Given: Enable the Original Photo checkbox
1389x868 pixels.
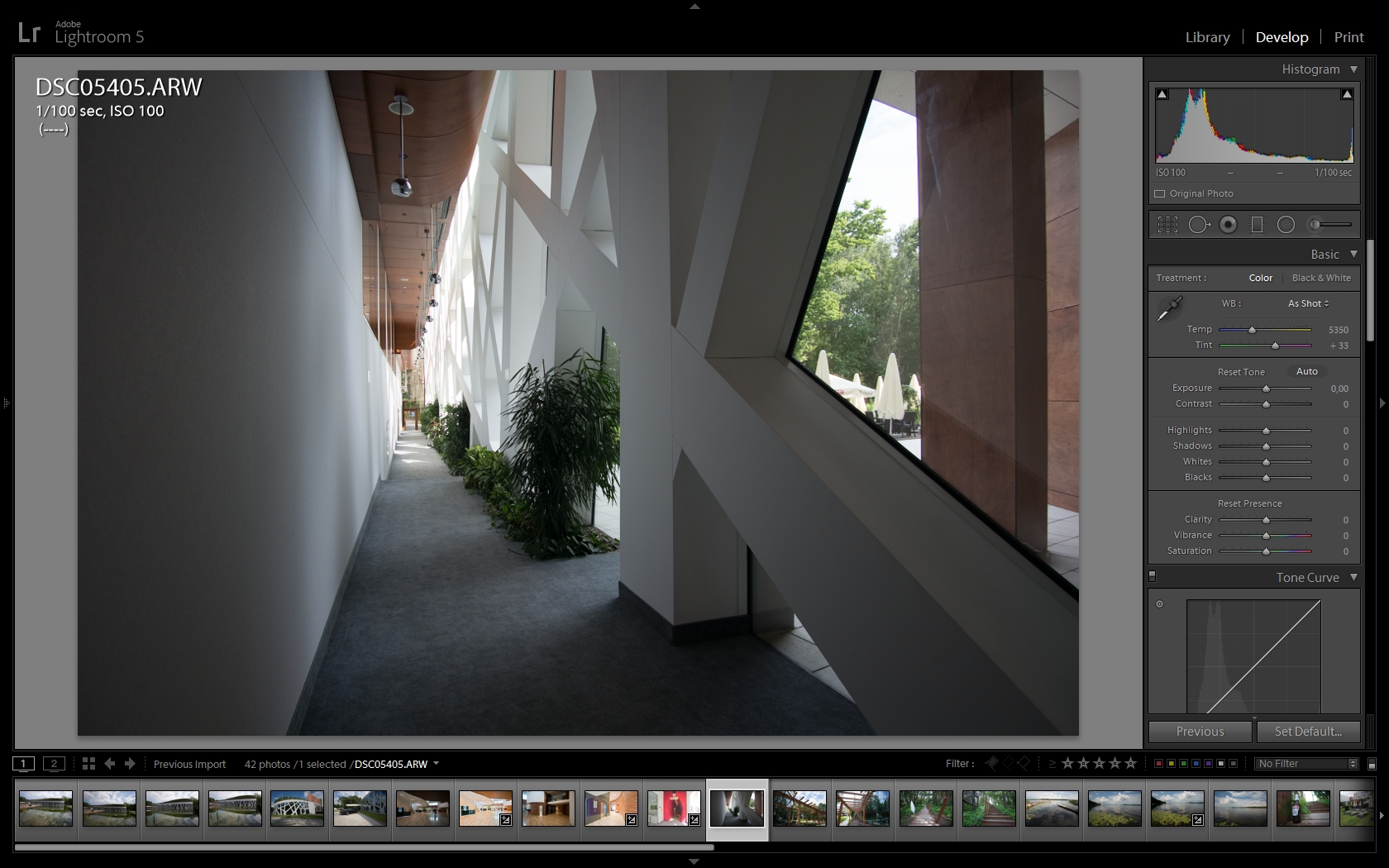Looking at the screenshot, I should 1159,193.
